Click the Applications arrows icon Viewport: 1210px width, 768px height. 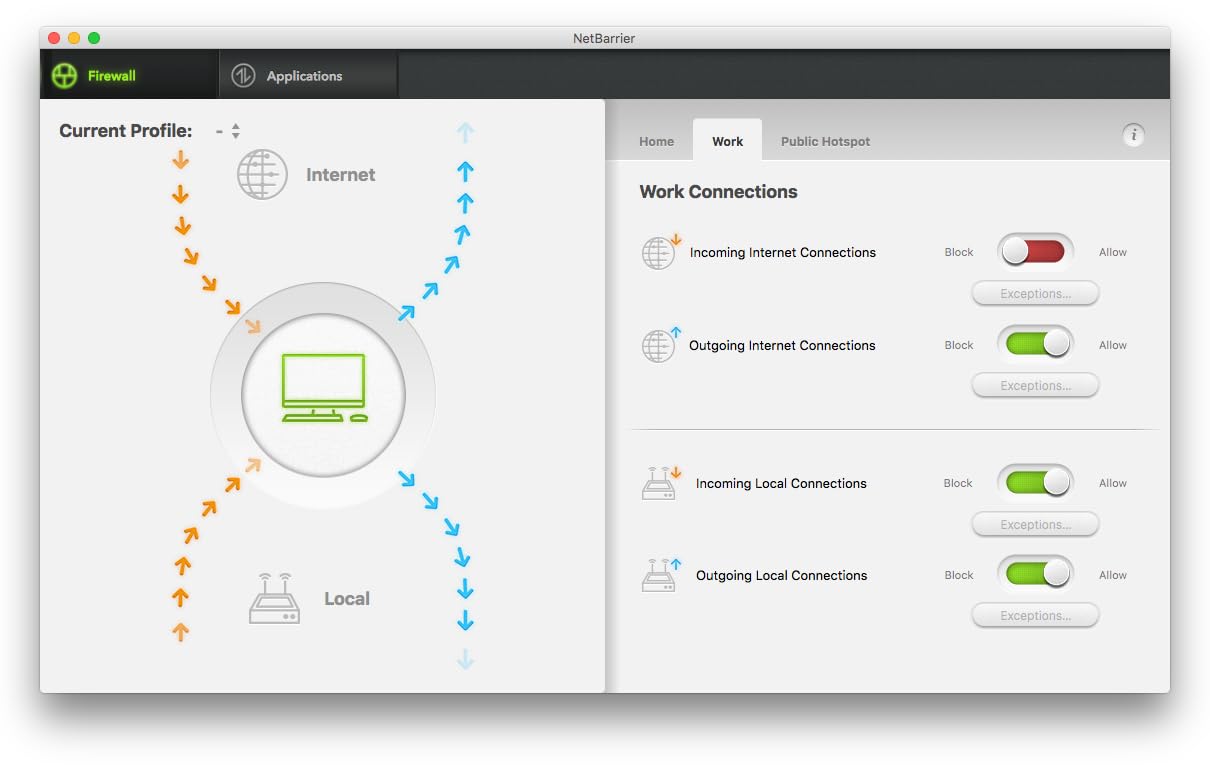pos(243,75)
